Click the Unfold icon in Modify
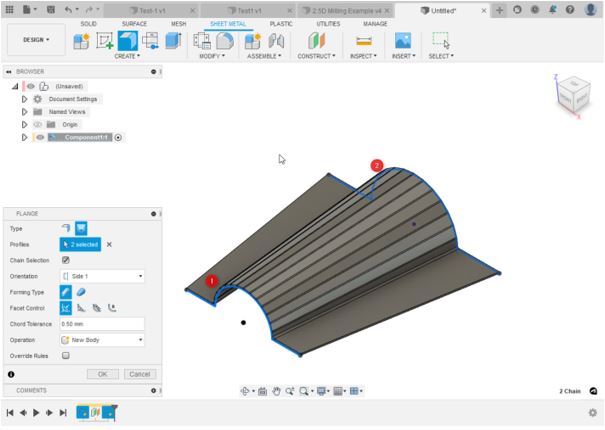Image resolution: width=605 pixels, height=430 pixels. click(225, 41)
